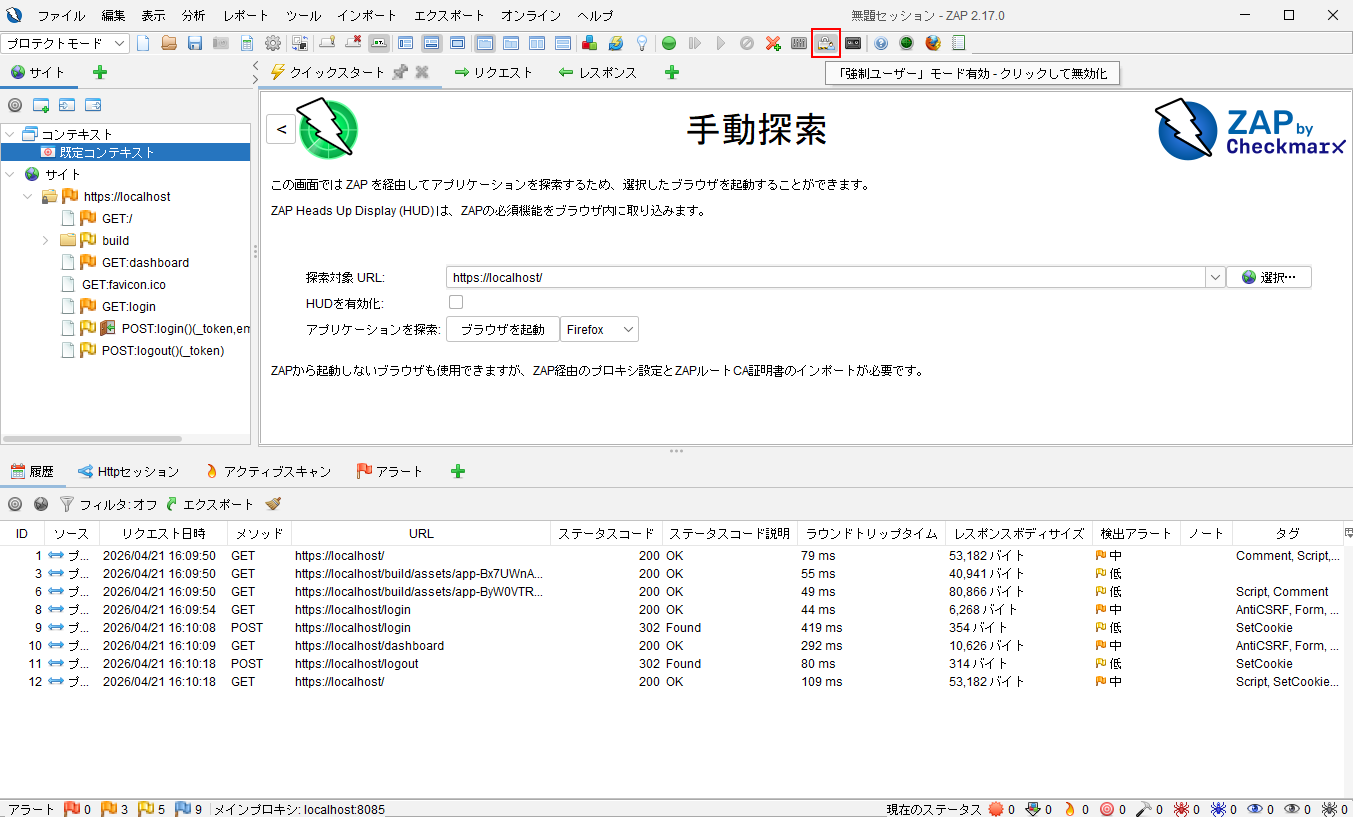Click the green radar target toolbar icon
This screenshot has height=817, width=1353.
[907, 43]
